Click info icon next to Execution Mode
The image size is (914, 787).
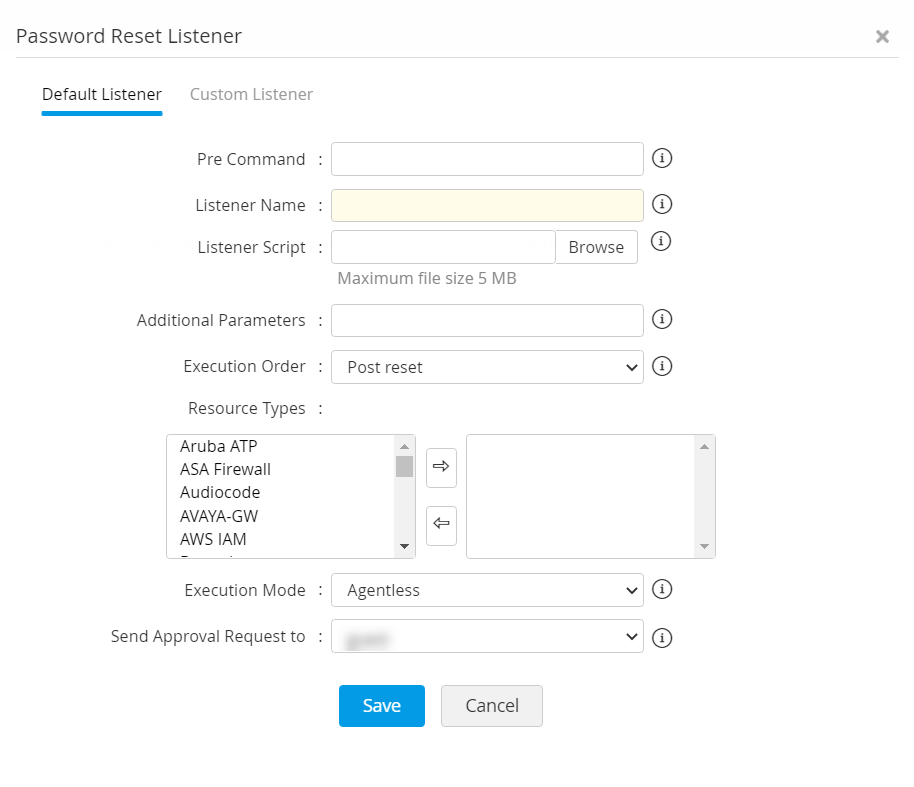[661, 589]
